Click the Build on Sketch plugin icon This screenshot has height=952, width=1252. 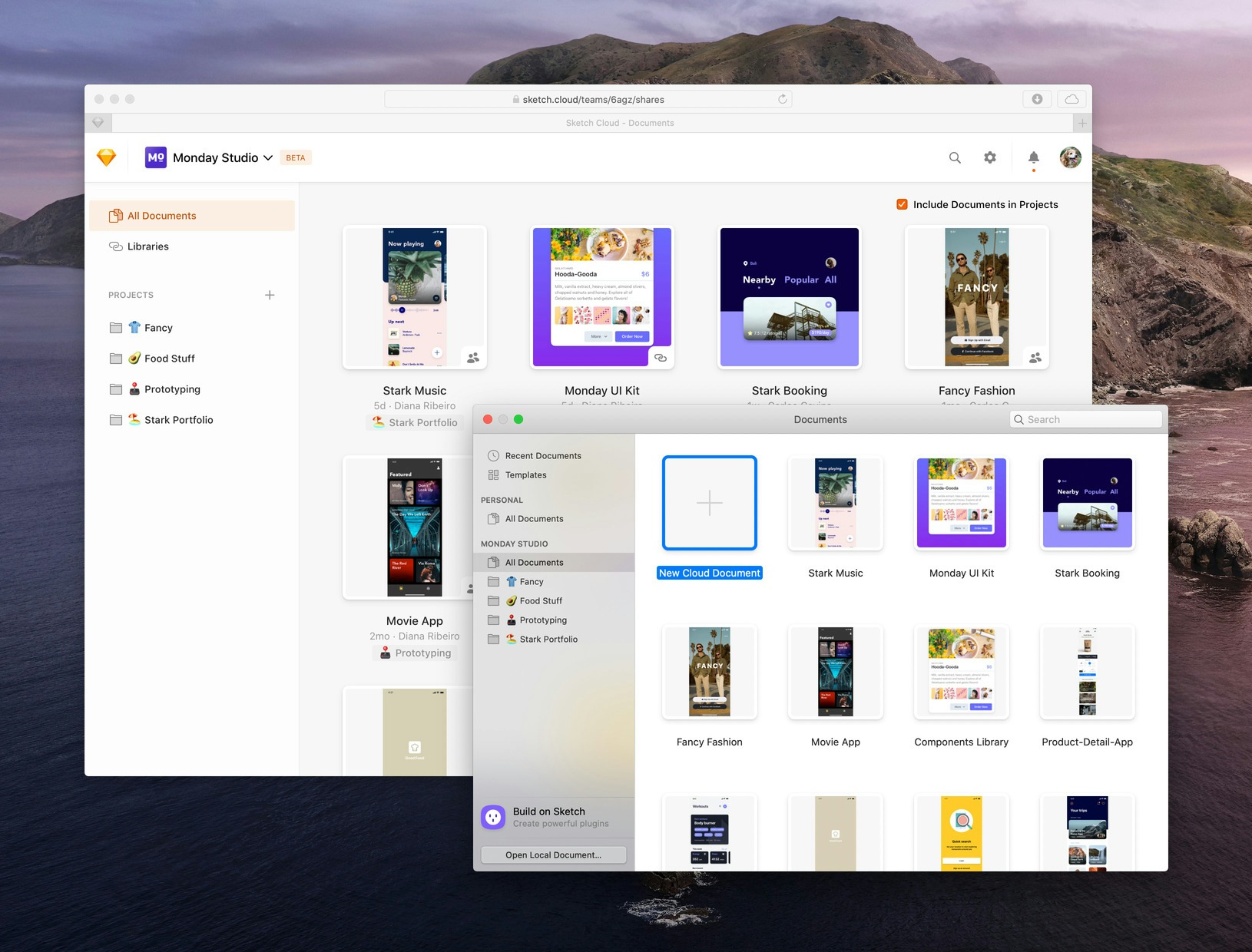(x=492, y=817)
